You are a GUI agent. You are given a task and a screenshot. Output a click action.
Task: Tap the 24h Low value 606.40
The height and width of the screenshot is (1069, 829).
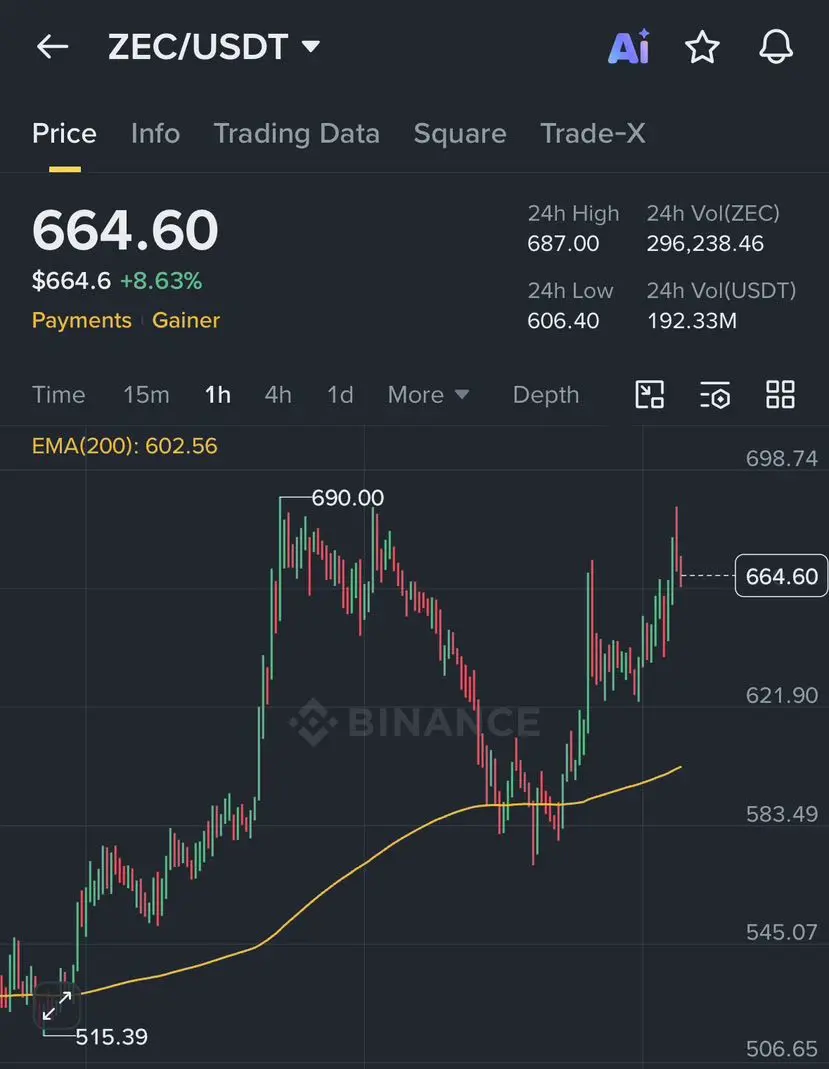point(563,320)
